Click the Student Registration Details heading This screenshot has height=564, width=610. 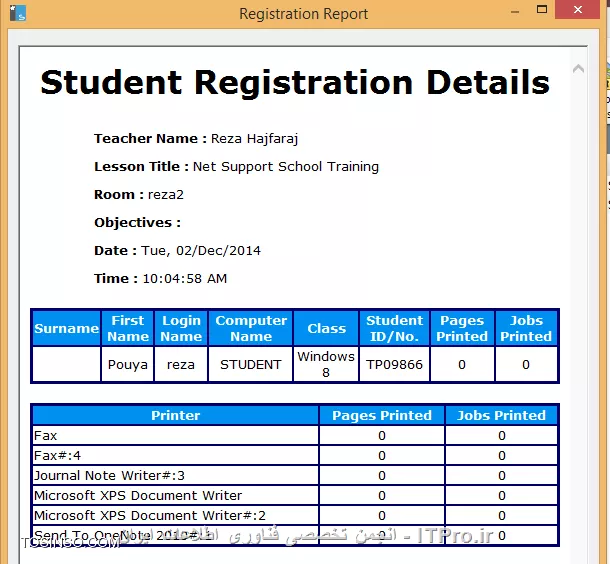pos(295,82)
